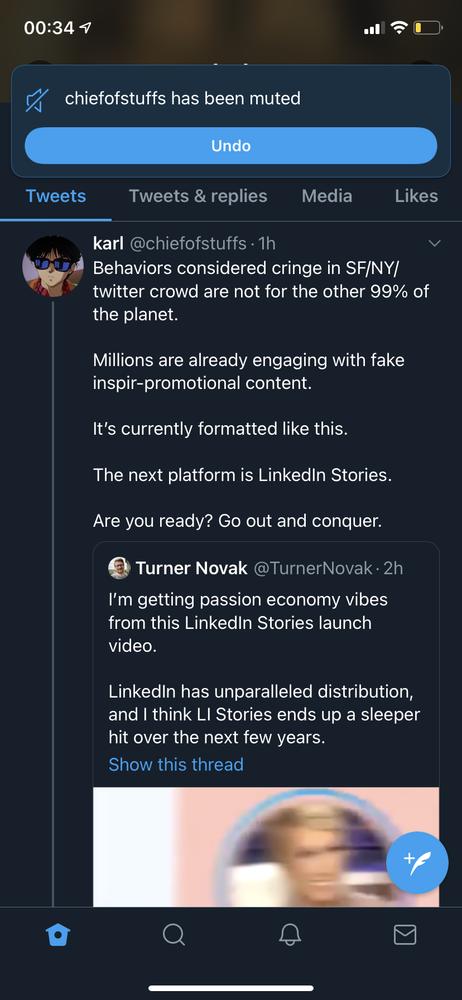Tap the compose tweet feather button
This screenshot has width=462, height=1000.
[x=417, y=863]
